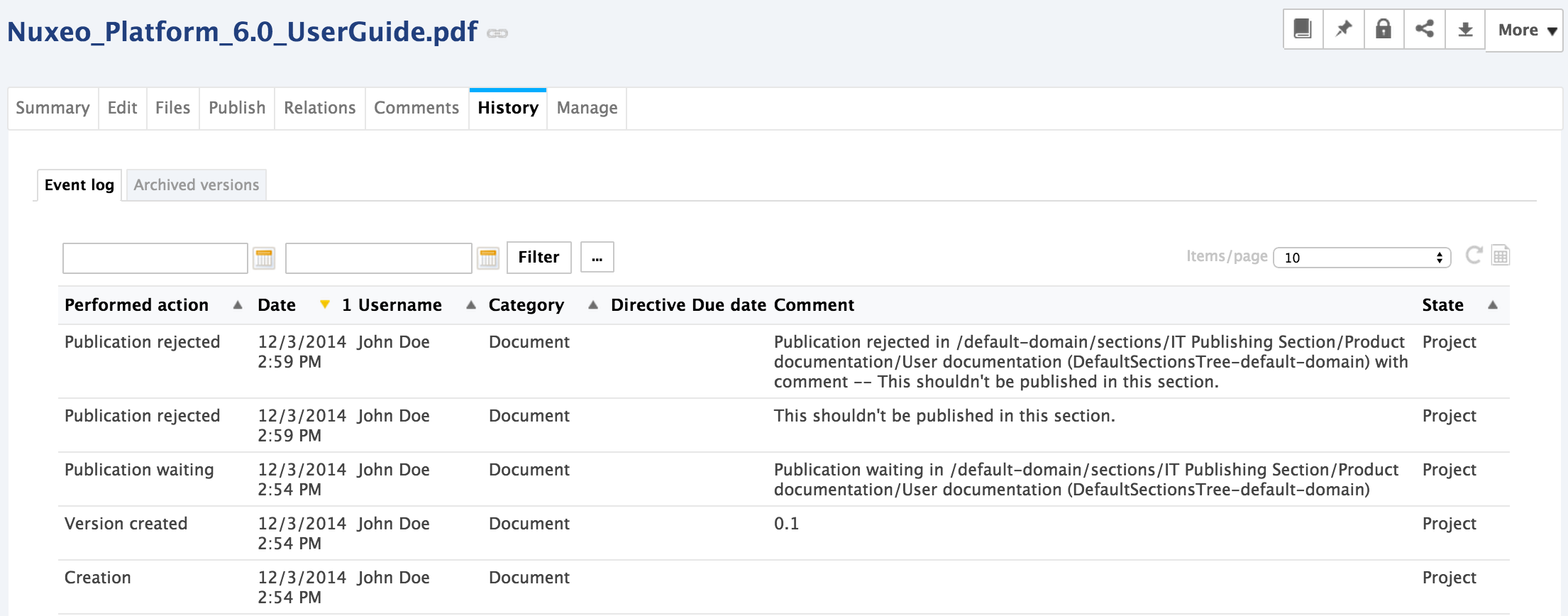Click the State column header
Screen dimensions: 1568x616
tap(1442, 305)
